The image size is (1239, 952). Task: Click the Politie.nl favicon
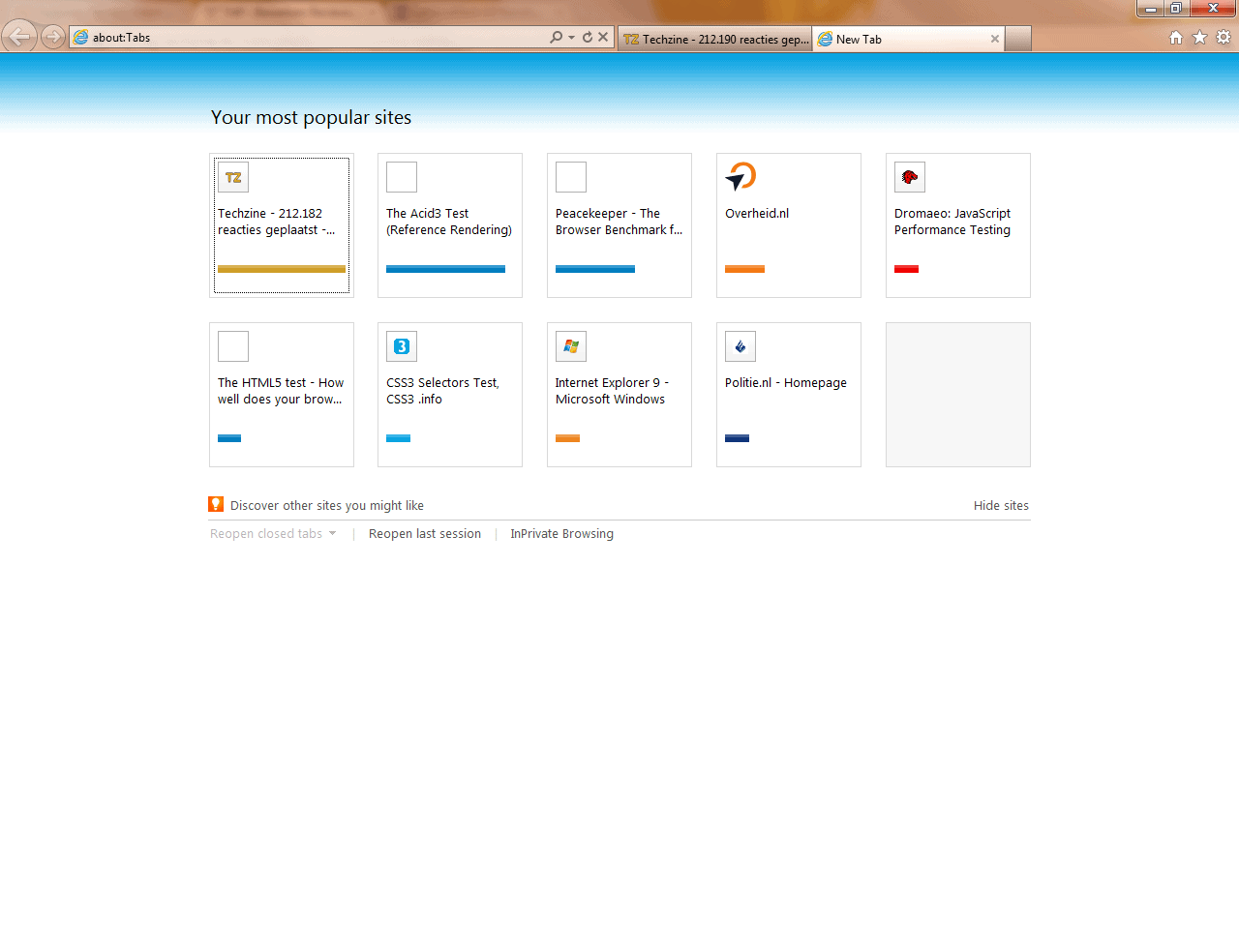point(740,346)
